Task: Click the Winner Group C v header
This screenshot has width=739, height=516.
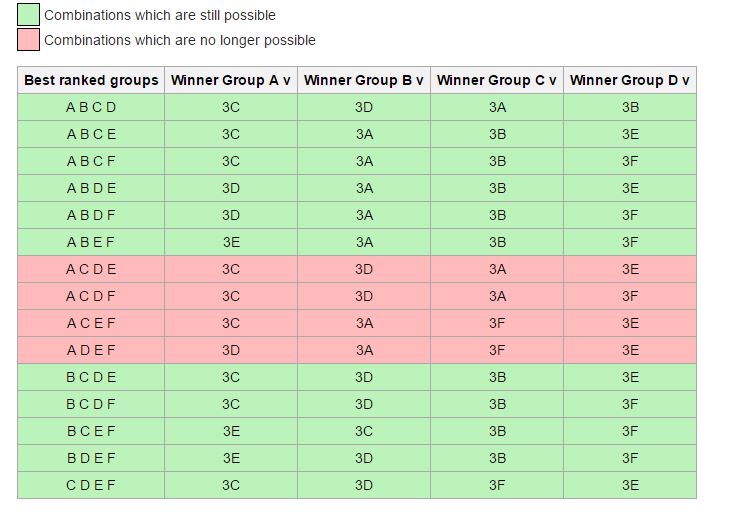Action: (x=497, y=80)
